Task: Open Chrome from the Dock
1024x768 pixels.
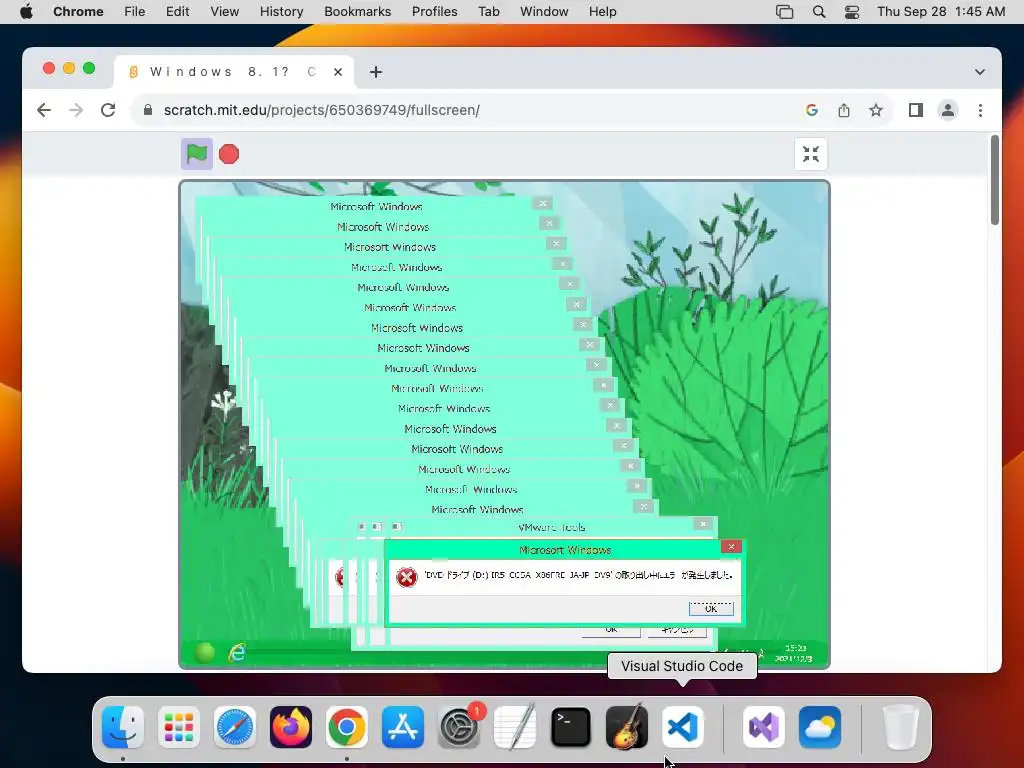Action: (x=347, y=727)
